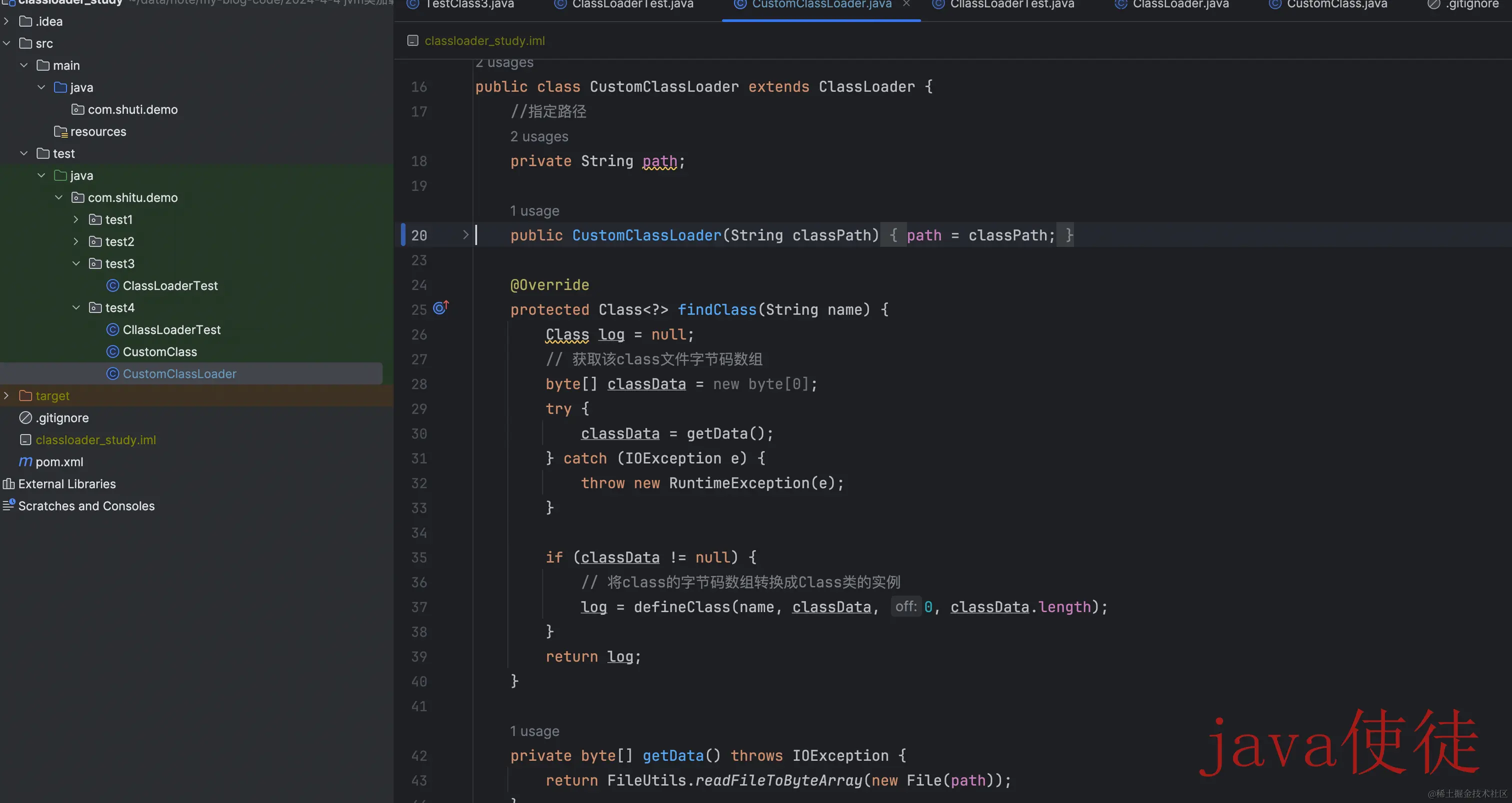Click the CustomClass class icon
Image resolution: width=1512 pixels, height=803 pixels.
tap(112, 351)
